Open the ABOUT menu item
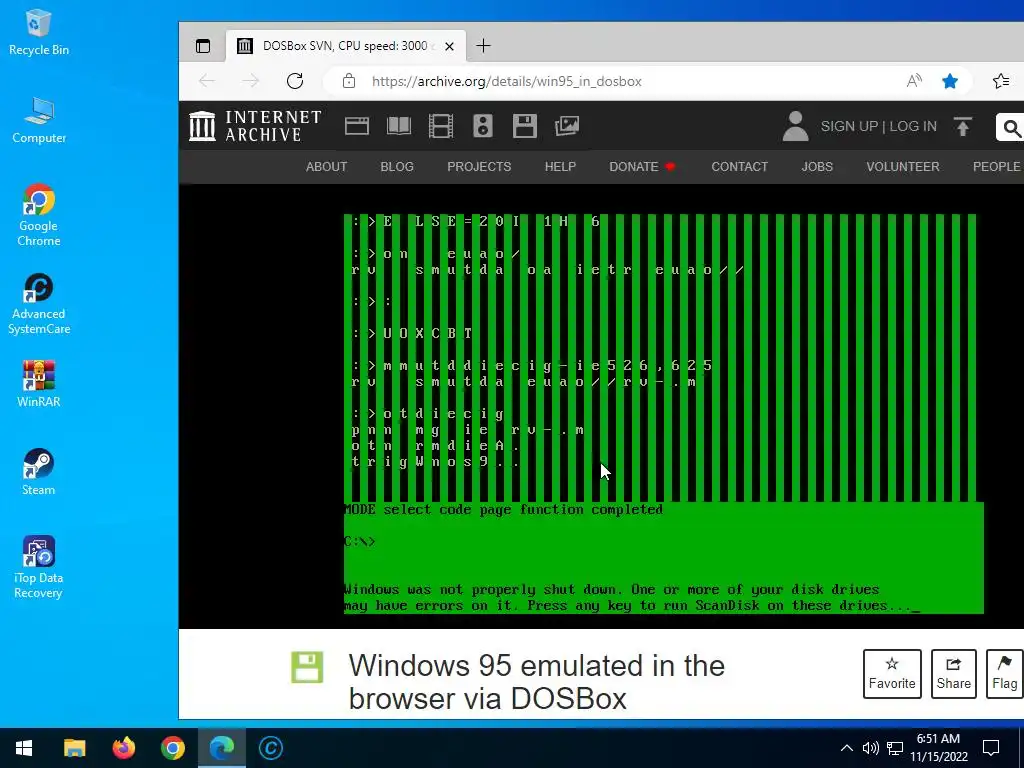 click(327, 167)
